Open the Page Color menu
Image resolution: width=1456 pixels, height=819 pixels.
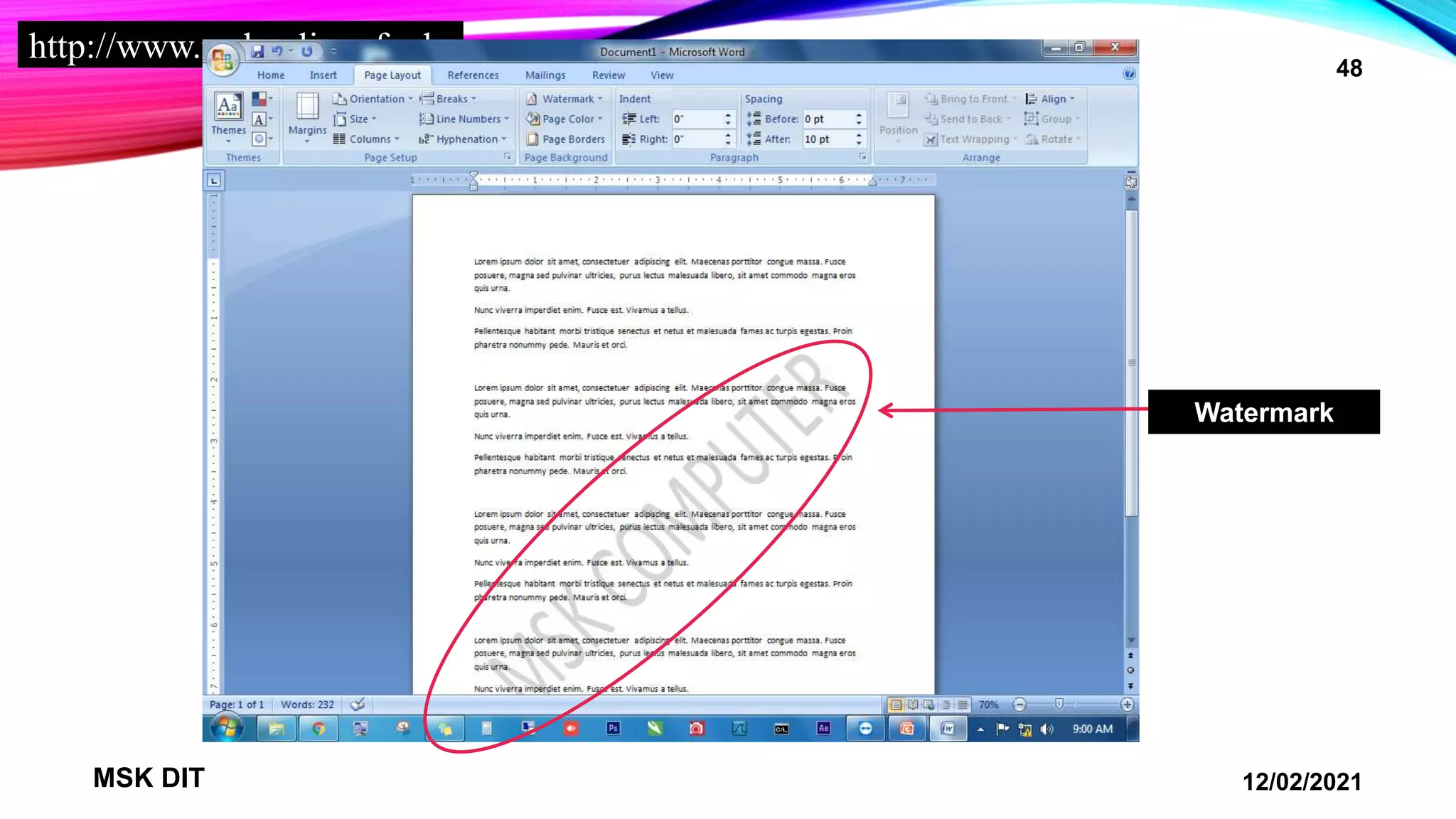567,119
